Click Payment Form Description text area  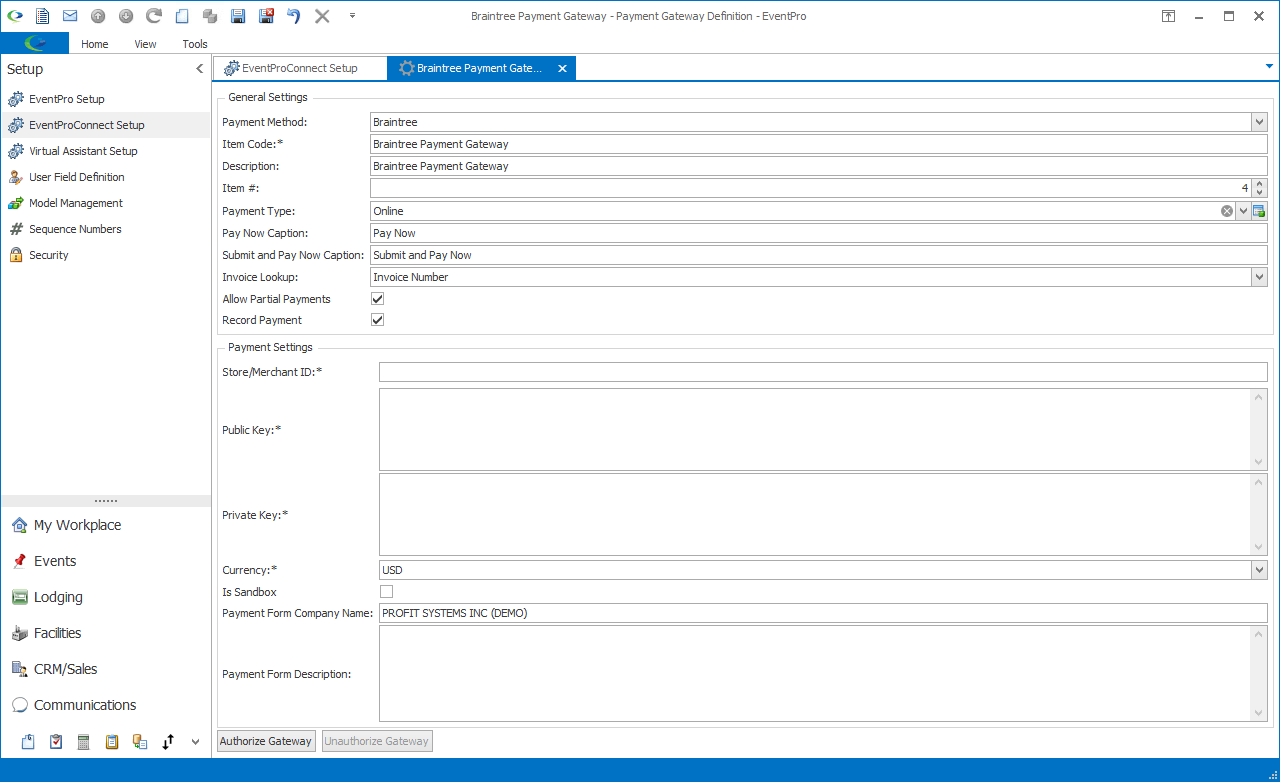(x=816, y=673)
